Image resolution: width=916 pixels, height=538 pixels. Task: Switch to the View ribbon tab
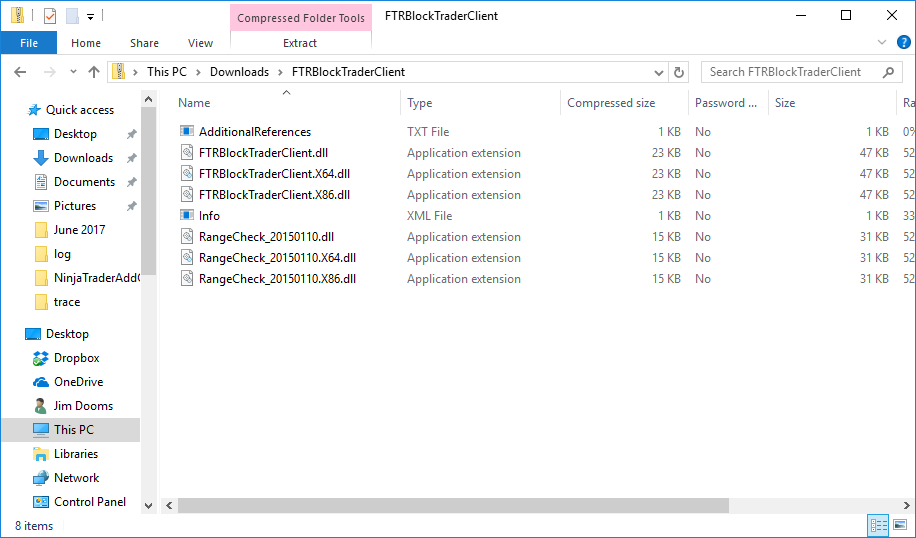(200, 43)
